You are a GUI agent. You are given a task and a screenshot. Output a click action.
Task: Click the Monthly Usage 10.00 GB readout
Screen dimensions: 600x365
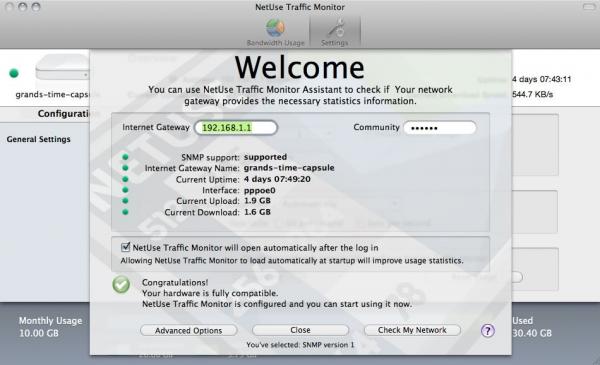coord(51,327)
